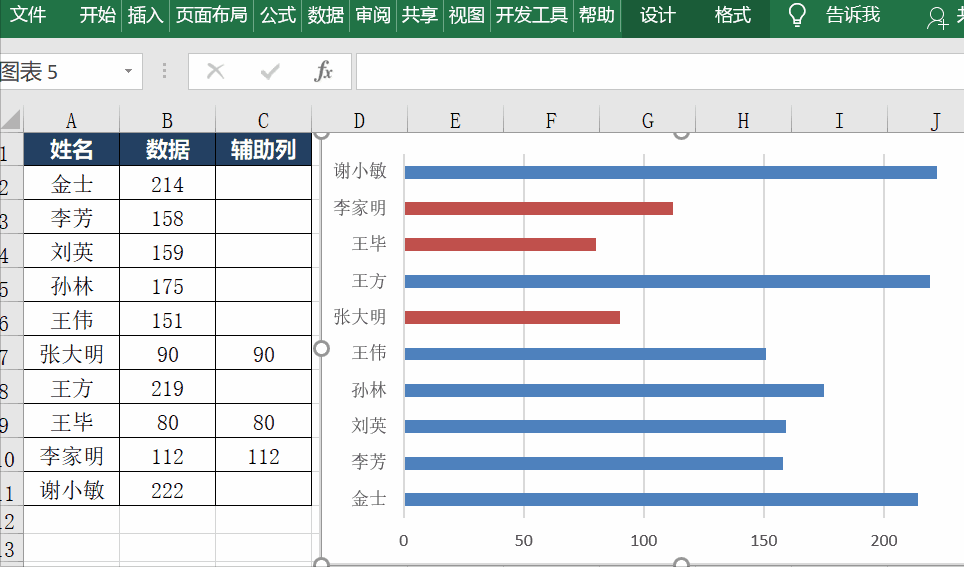
Task: Open the 公式 ribbon tab
Action: pyautogui.click(x=278, y=15)
